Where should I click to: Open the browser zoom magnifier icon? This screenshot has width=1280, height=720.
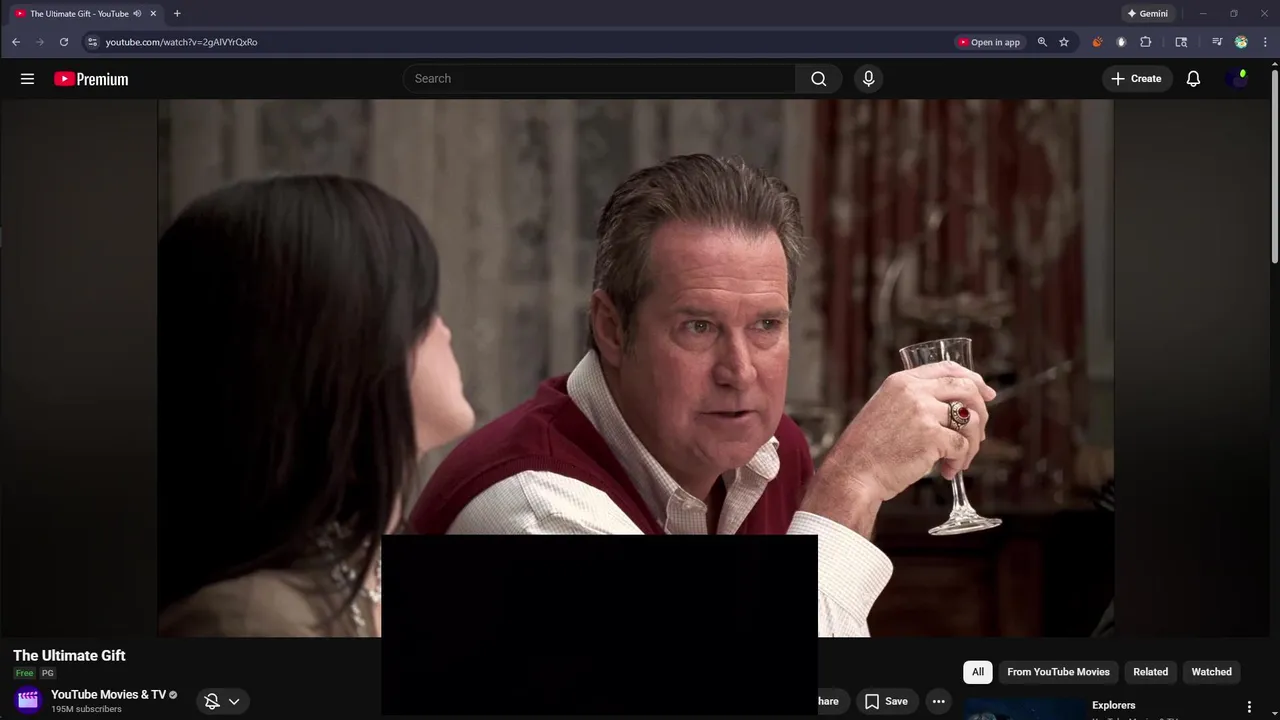(x=1042, y=42)
